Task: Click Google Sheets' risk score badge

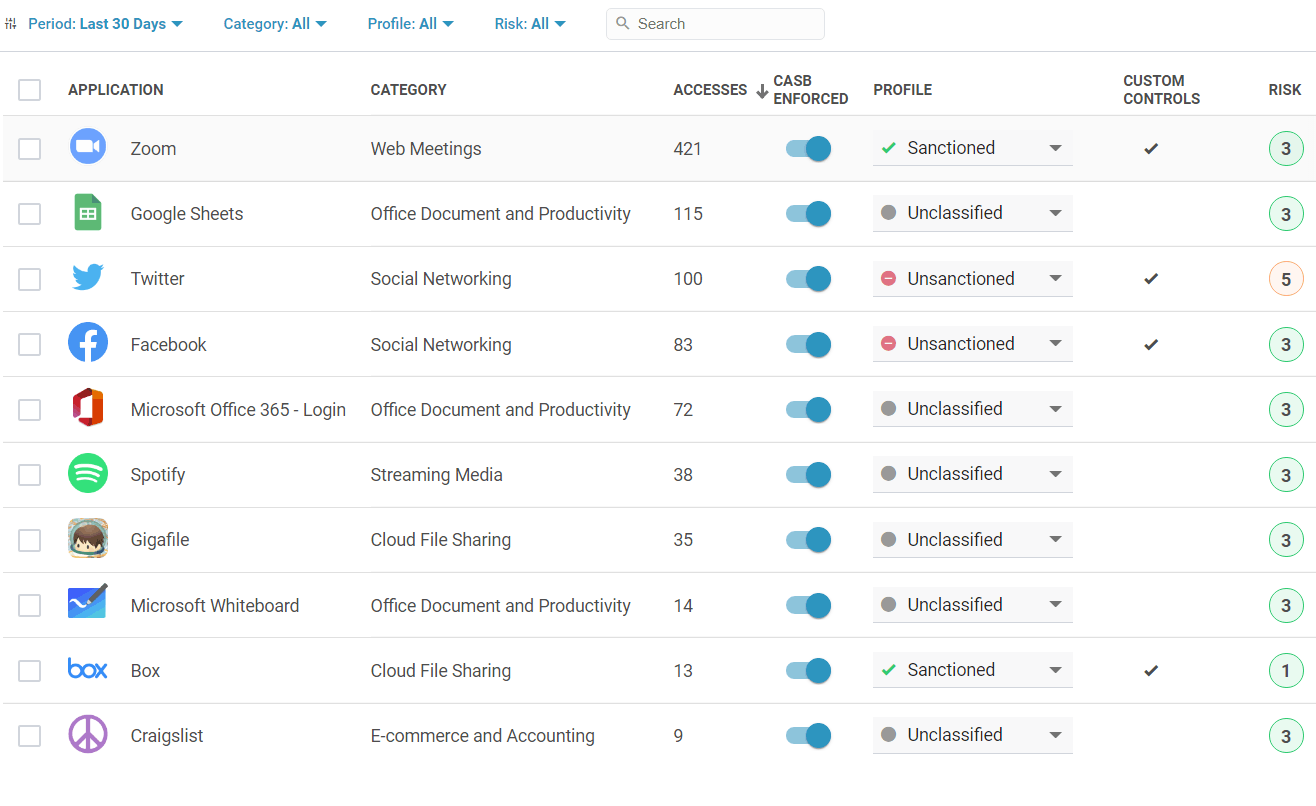Action: click(x=1286, y=214)
